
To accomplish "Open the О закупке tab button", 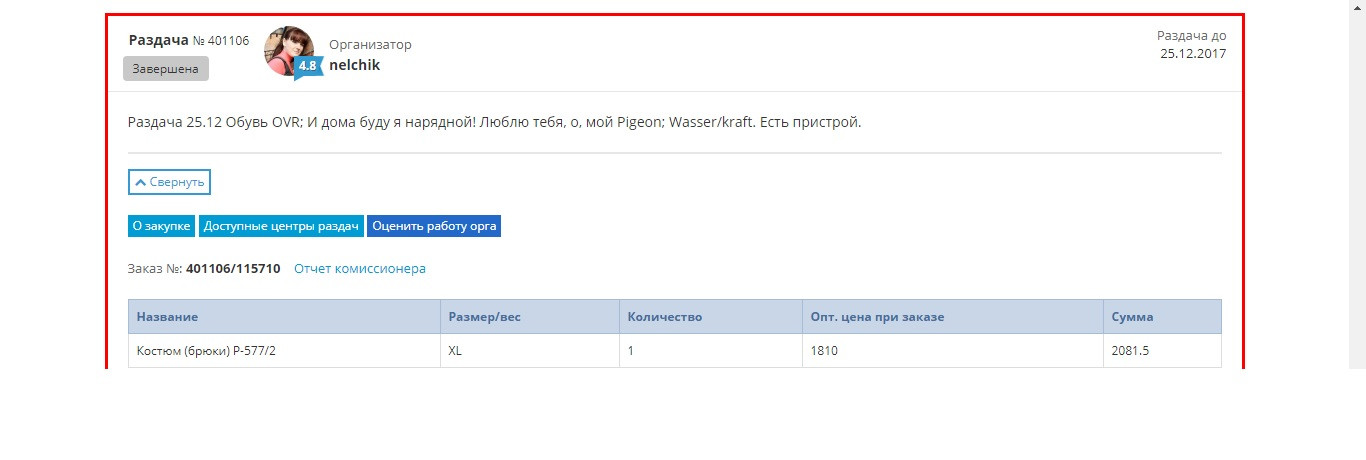I will point(162,226).
